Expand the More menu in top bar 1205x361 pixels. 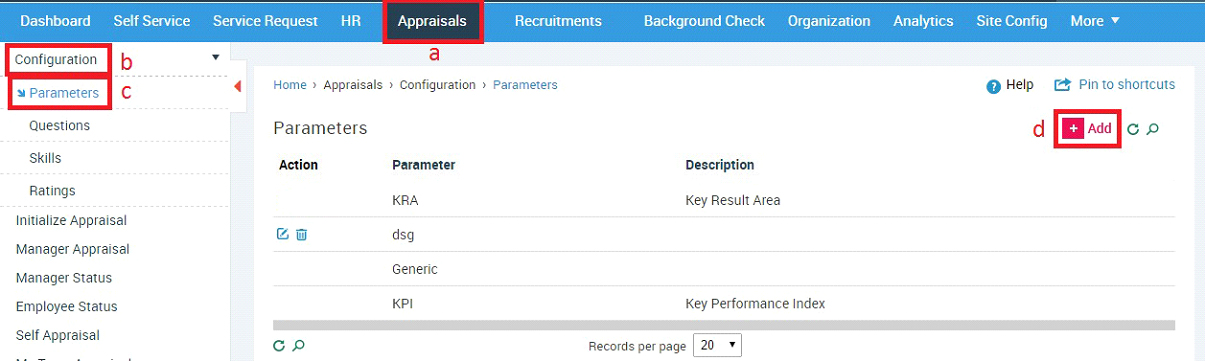(1095, 20)
